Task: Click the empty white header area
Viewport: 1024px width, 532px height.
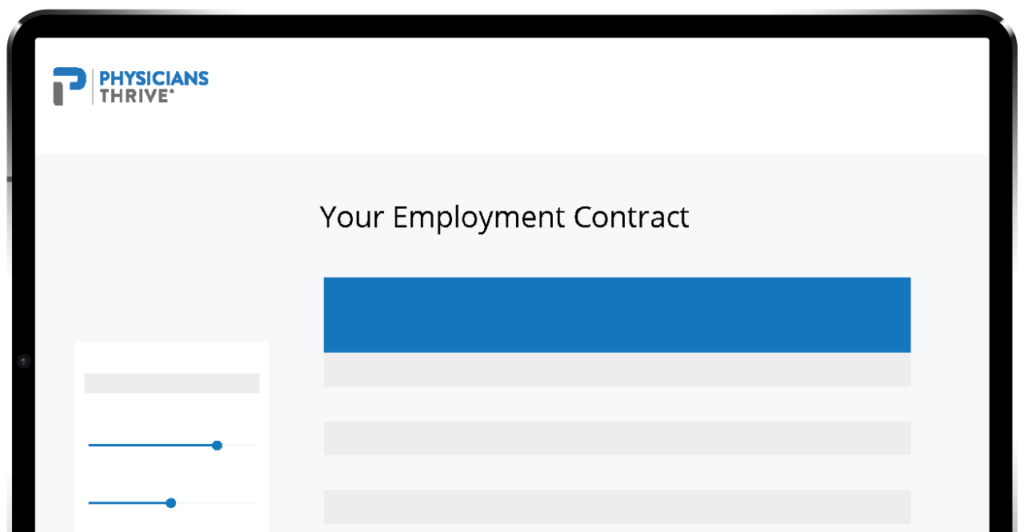Action: [588, 97]
